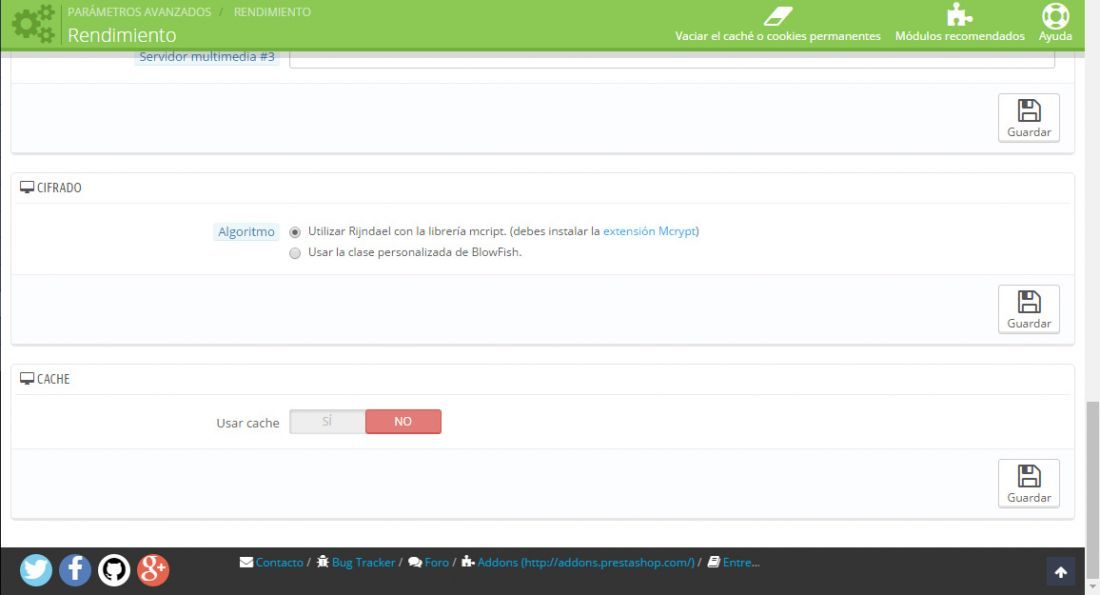Open the Google Plus icon

pyautogui.click(x=153, y=570)
